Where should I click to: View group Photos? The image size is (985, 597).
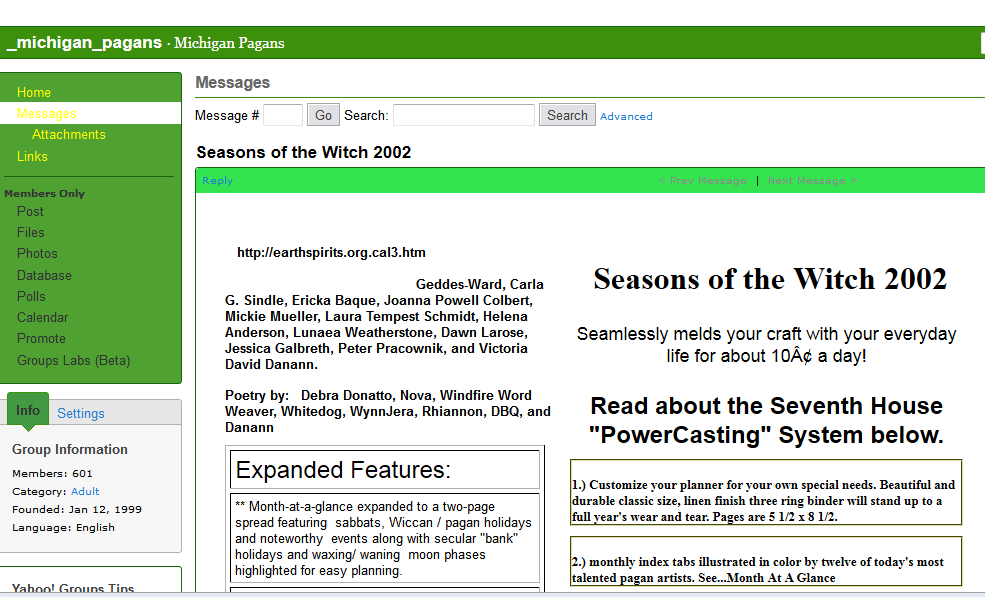tap(37, 254)
